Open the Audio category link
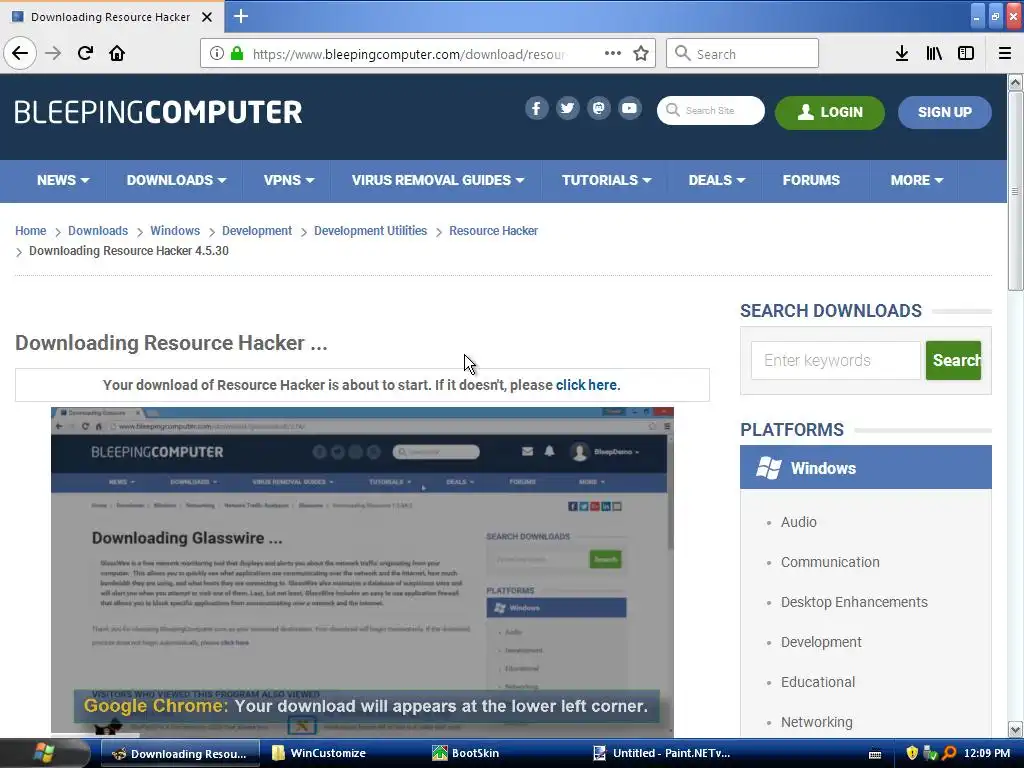 click(x=799, y=522)
